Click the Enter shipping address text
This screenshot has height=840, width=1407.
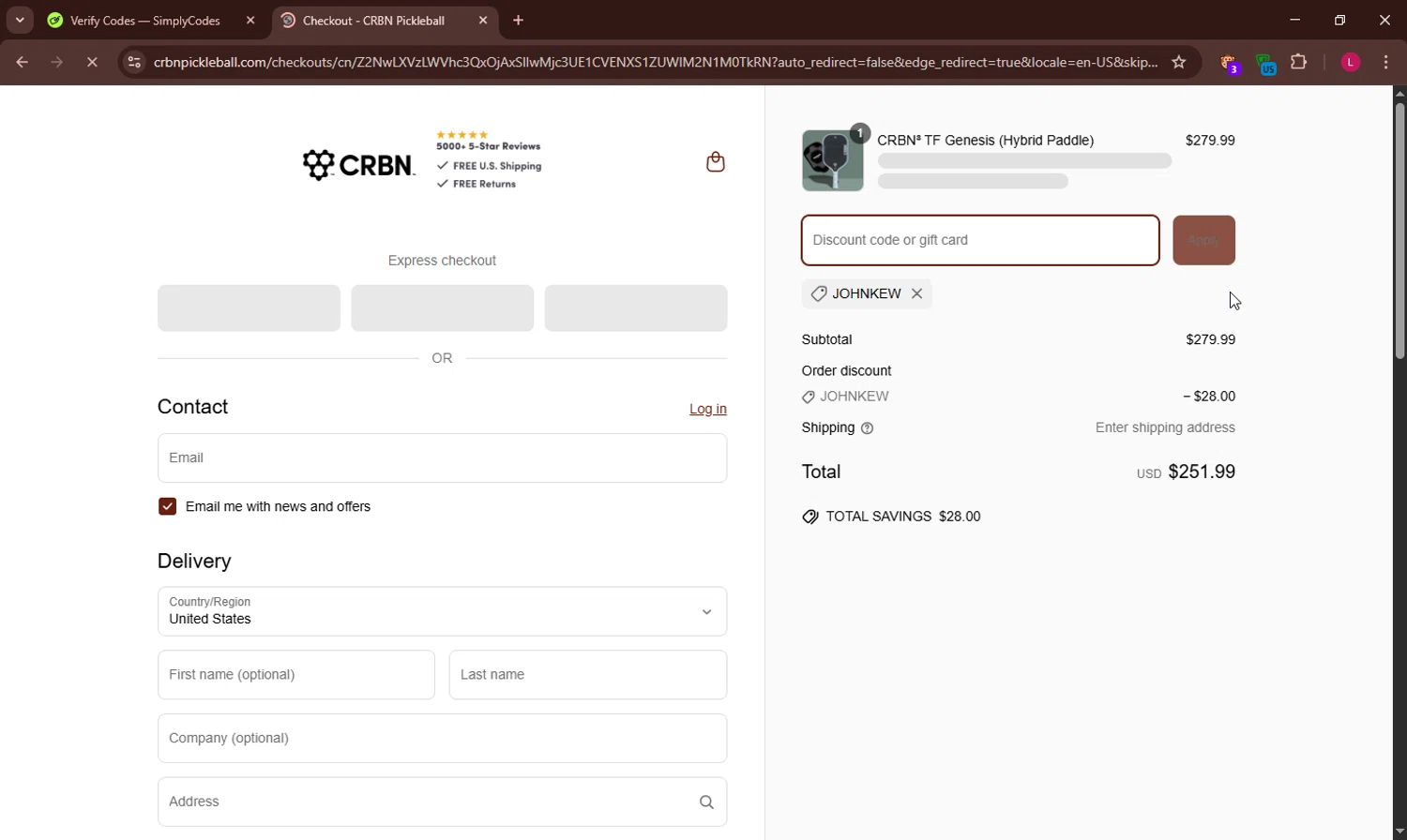(x=1165, y=427)
